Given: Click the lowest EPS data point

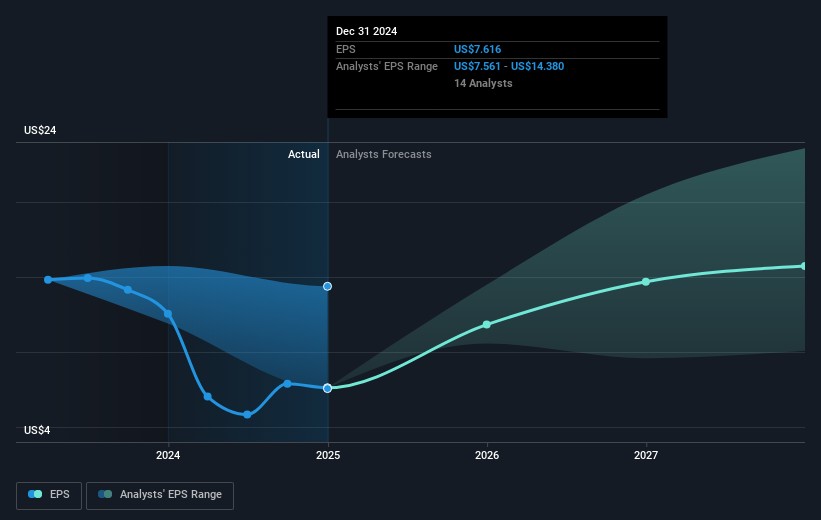Looking at the screenshot, I should tap(247, 414).
